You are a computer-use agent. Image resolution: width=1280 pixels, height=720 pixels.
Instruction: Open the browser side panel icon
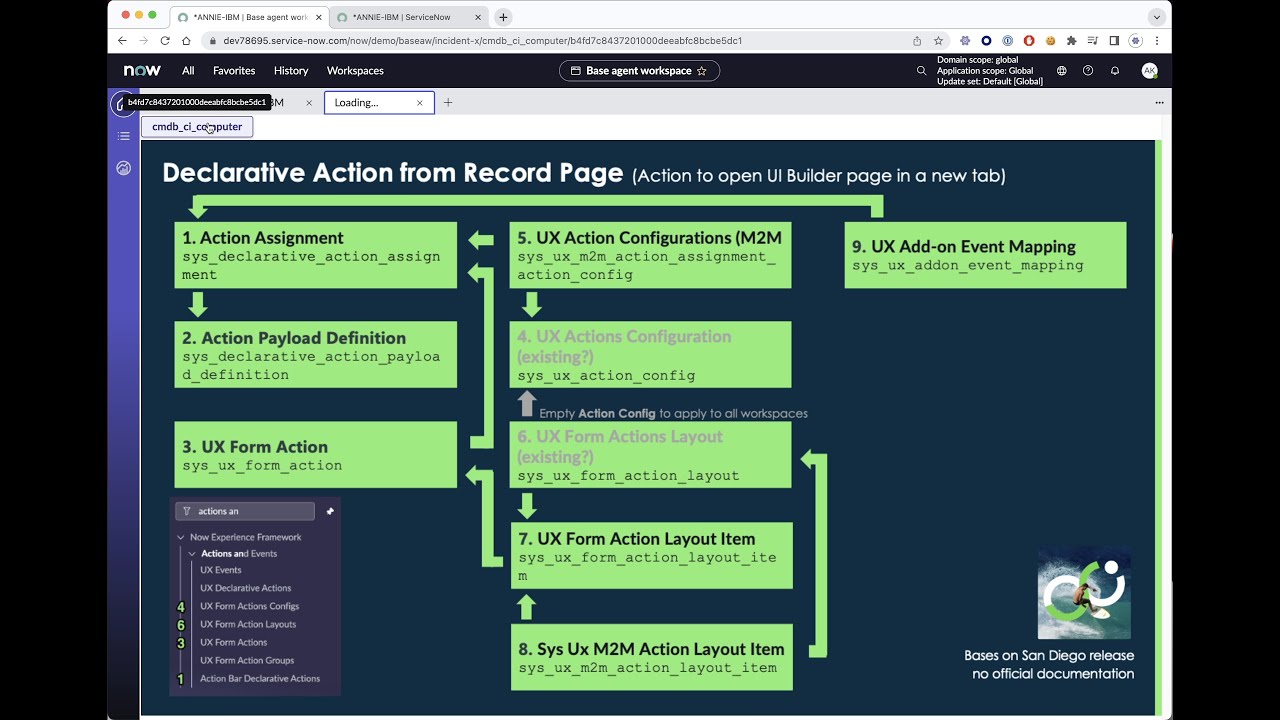point(1114,41)
